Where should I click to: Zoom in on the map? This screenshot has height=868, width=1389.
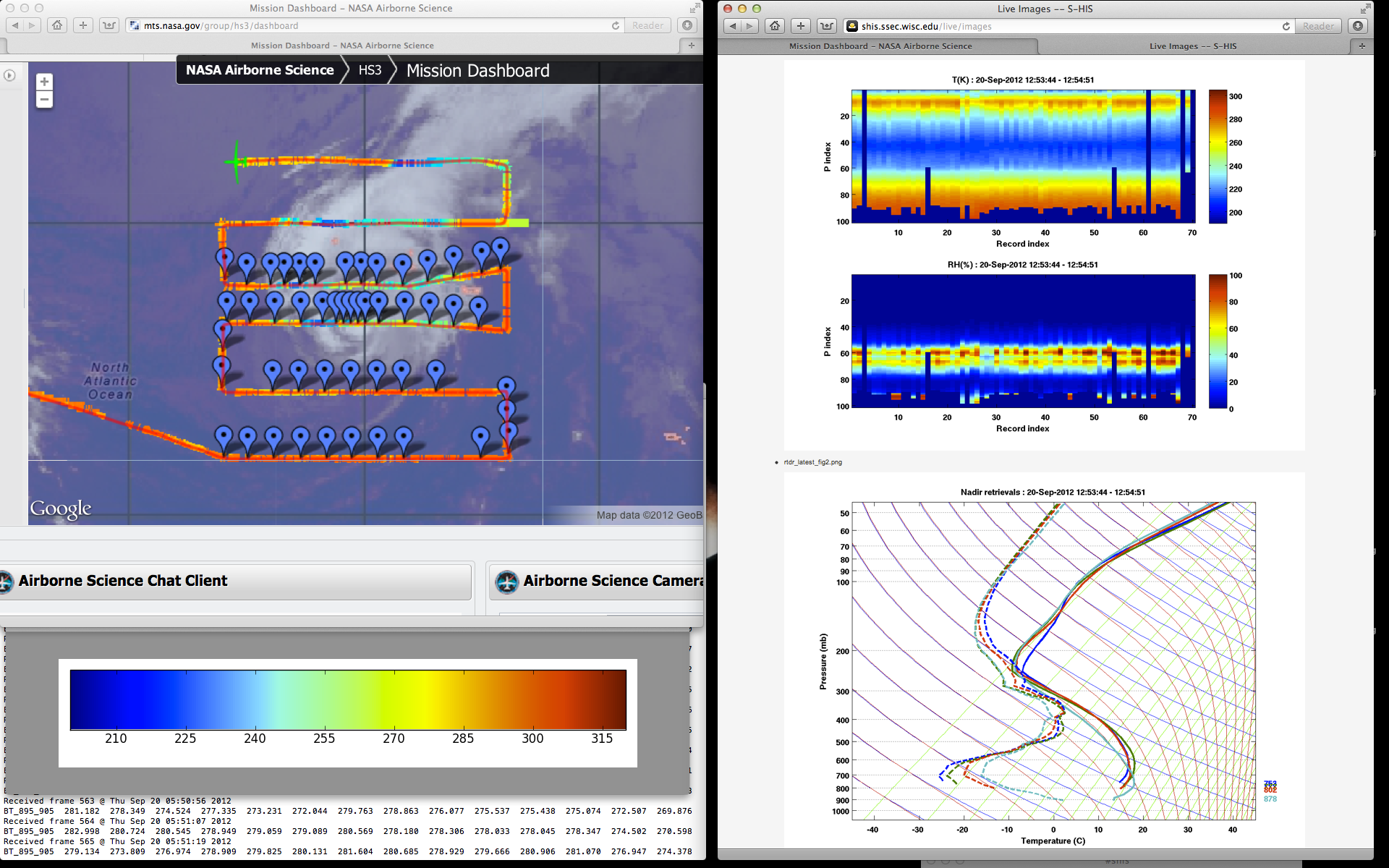pos(44,82)
